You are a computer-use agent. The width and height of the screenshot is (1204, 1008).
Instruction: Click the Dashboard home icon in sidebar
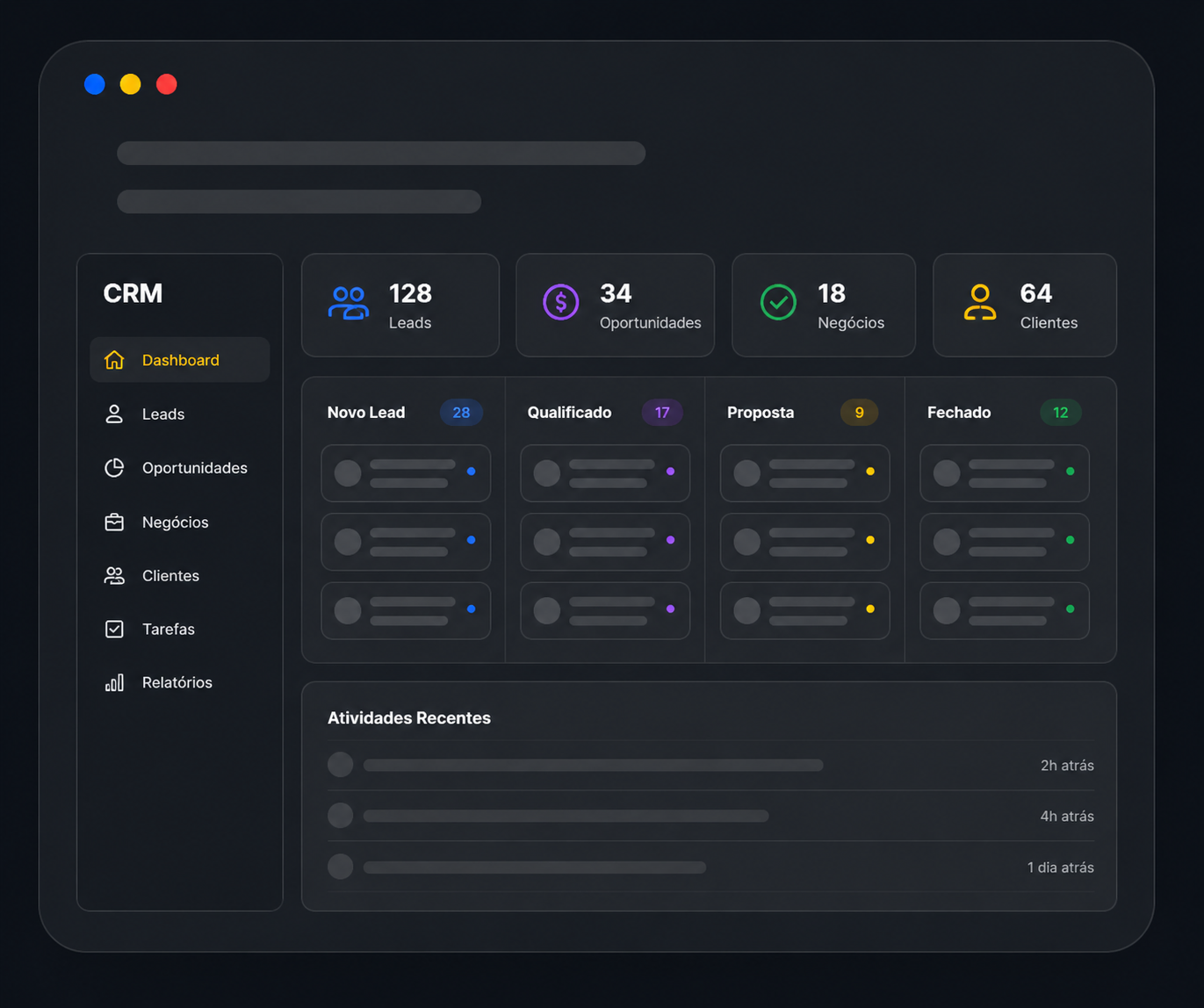(x=114, y=360)
